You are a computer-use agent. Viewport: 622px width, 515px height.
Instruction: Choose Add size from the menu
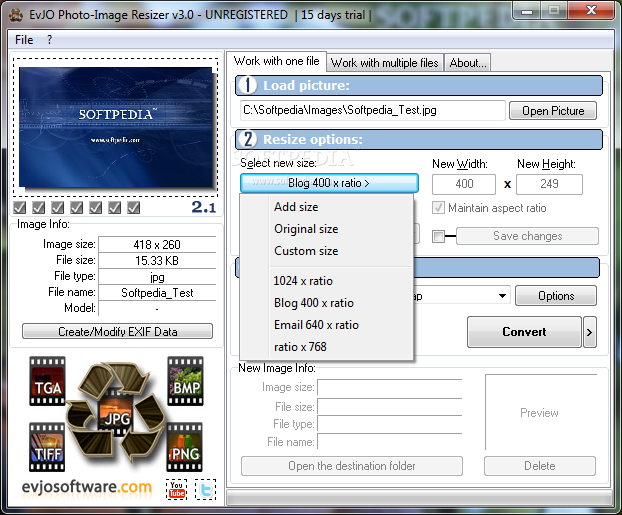pyautogui.click(x=326, y=207)
